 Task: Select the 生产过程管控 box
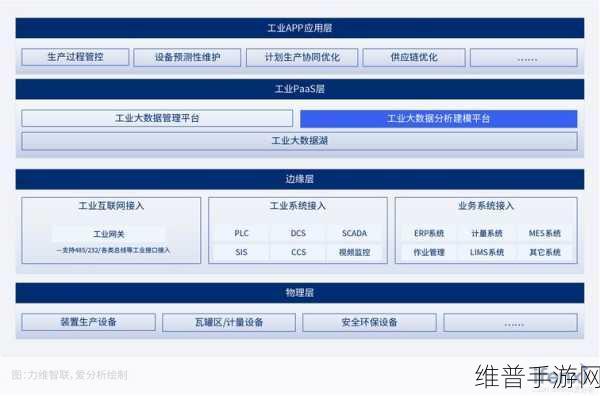coord(75,57)
